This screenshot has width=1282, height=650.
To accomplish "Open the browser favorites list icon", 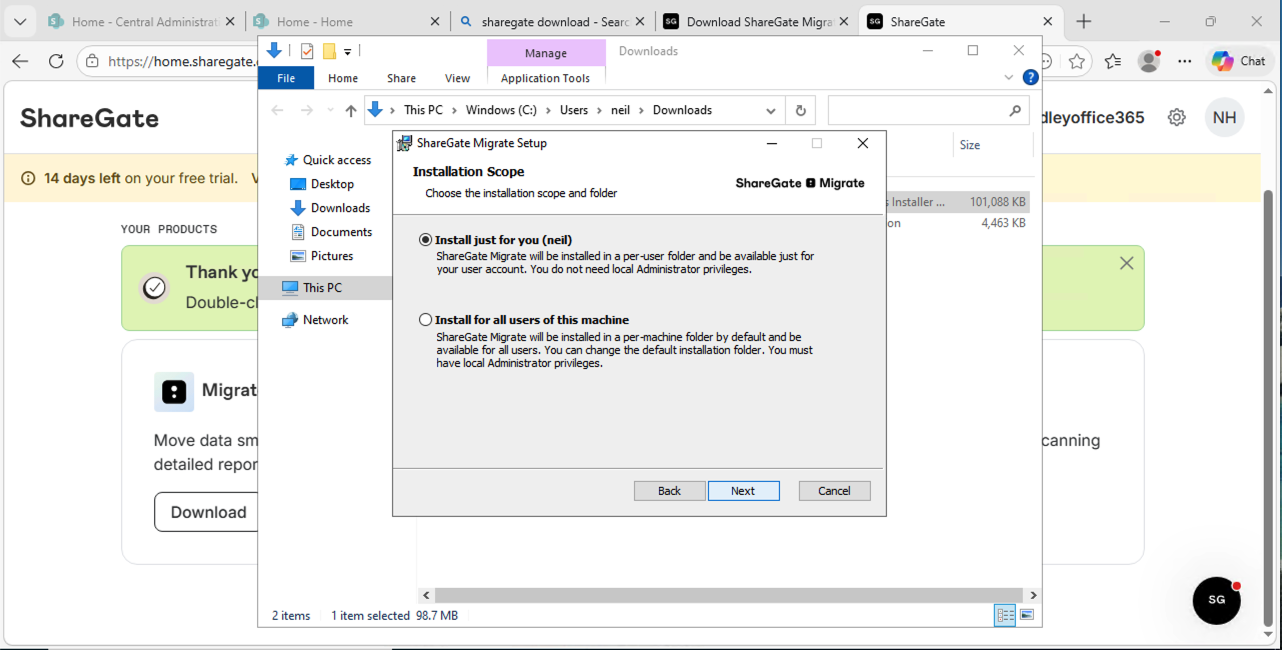I will [x=1113, y=61].
